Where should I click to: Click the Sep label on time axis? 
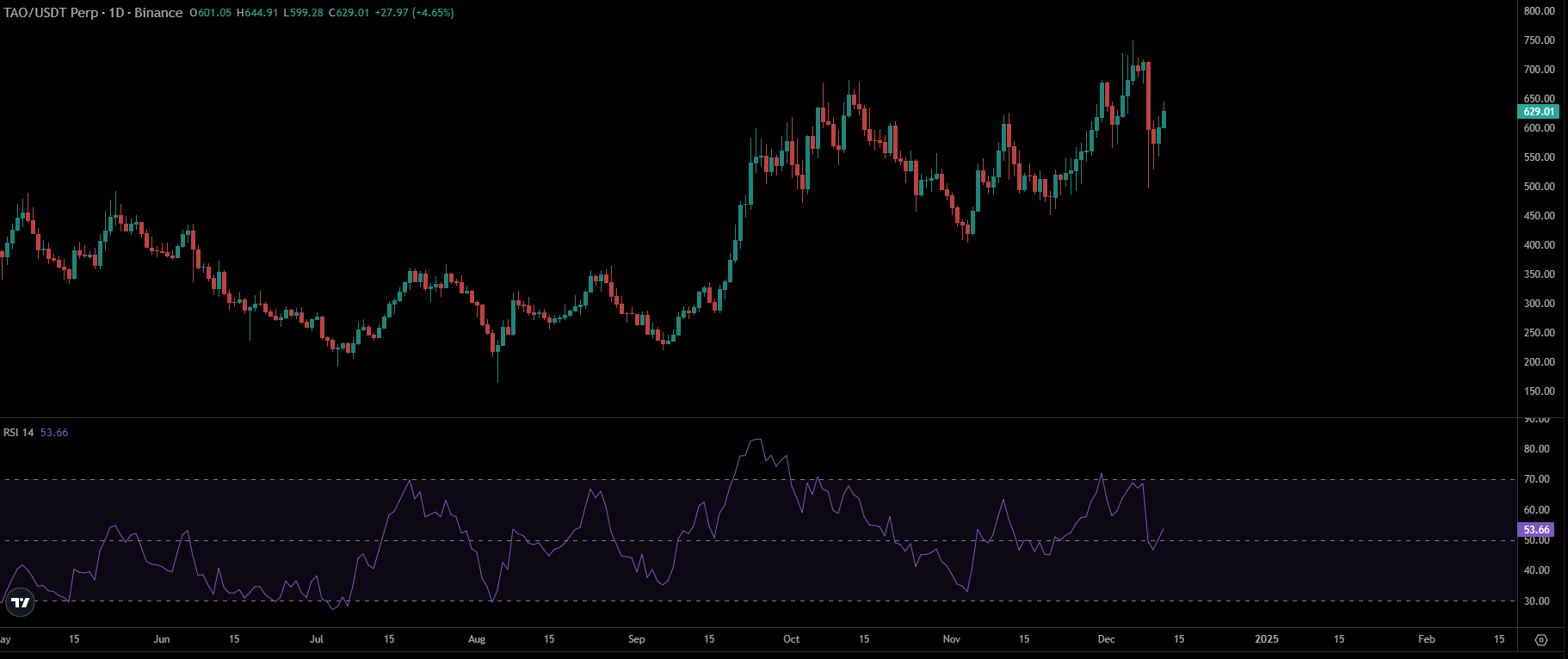(637, 639)
